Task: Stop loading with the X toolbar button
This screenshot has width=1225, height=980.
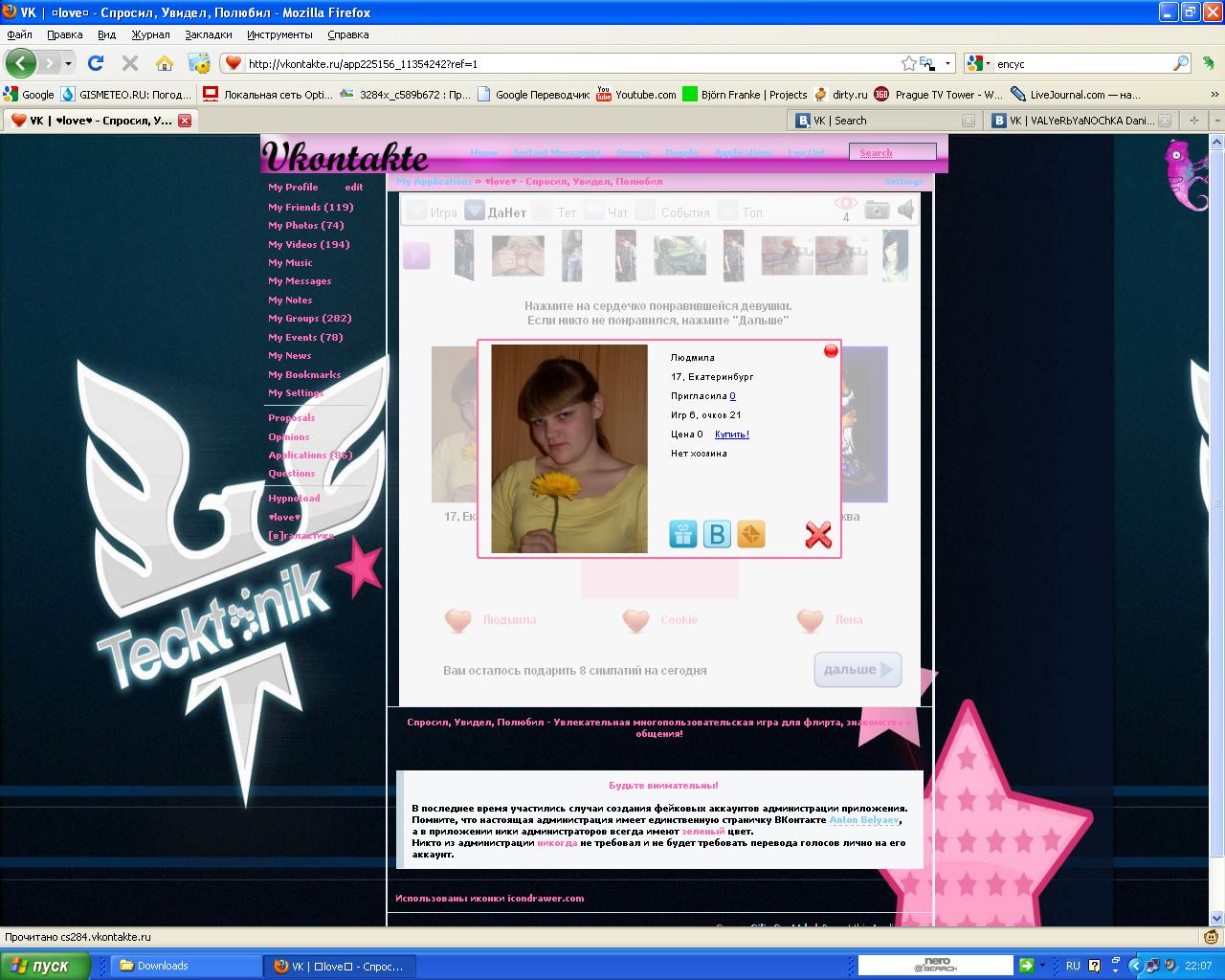Action: coord(130,63)
